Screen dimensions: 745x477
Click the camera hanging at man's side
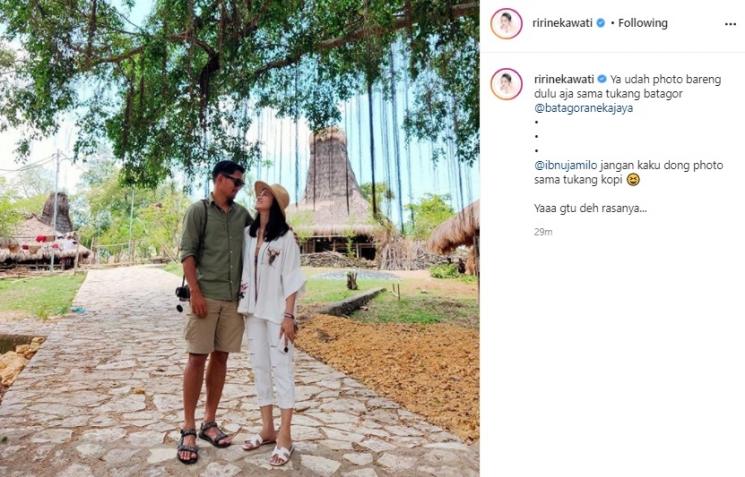tap(182, 295)
